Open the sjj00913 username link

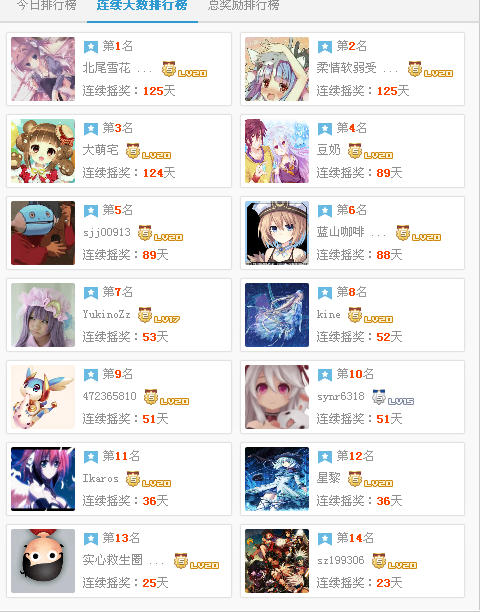point(107,232)
